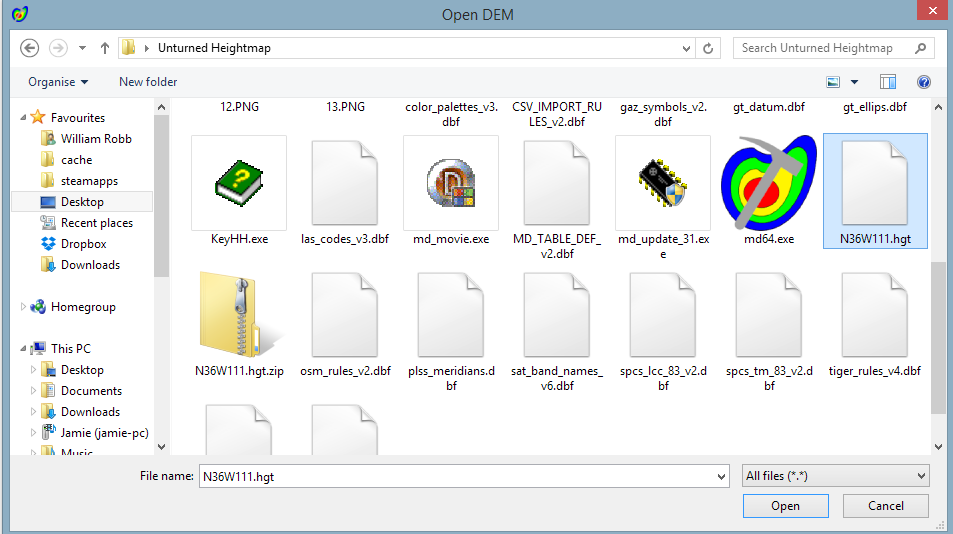Click the Search Unturned Heightmap box
Screen dimensions: 953x534
click(x=834, y=48)
